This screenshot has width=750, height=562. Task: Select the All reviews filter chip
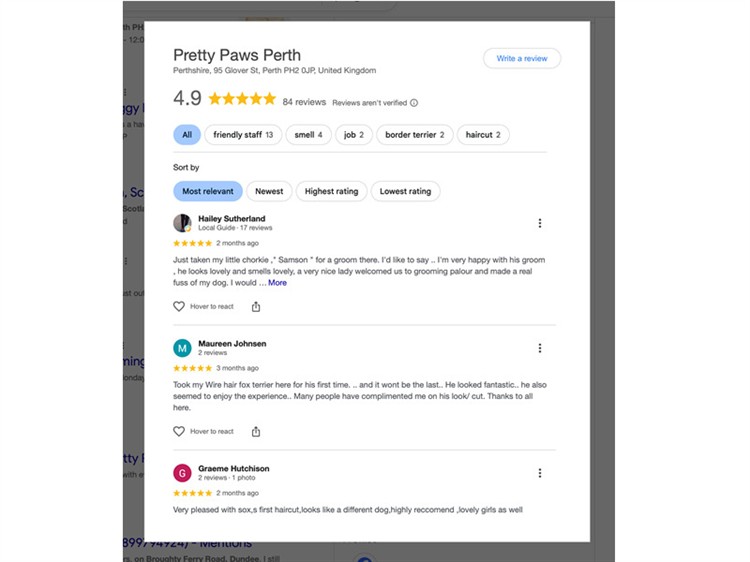tap(187, 135)
